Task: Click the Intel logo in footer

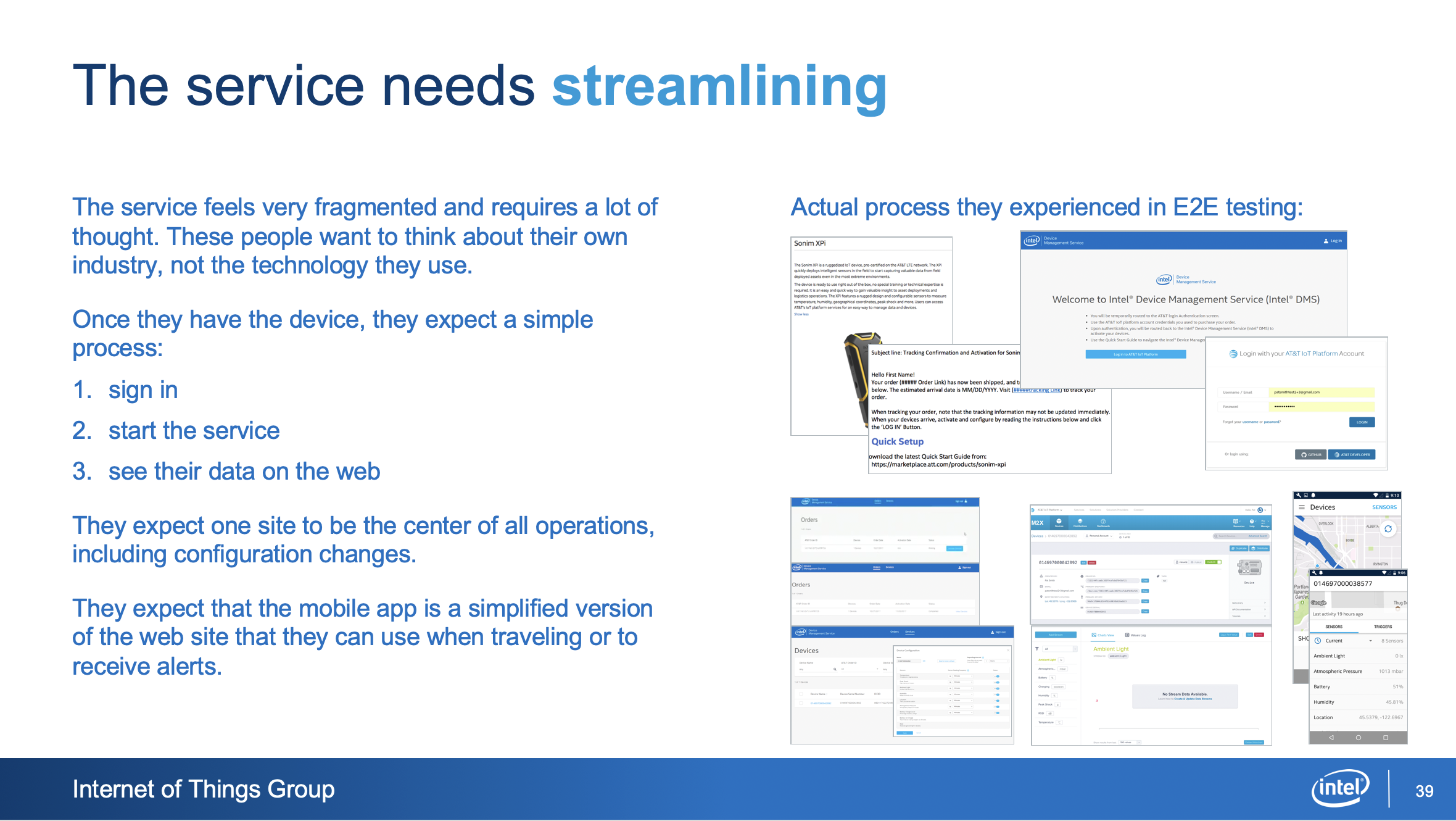Action: pyautogui.click(x=1340, y=788)
